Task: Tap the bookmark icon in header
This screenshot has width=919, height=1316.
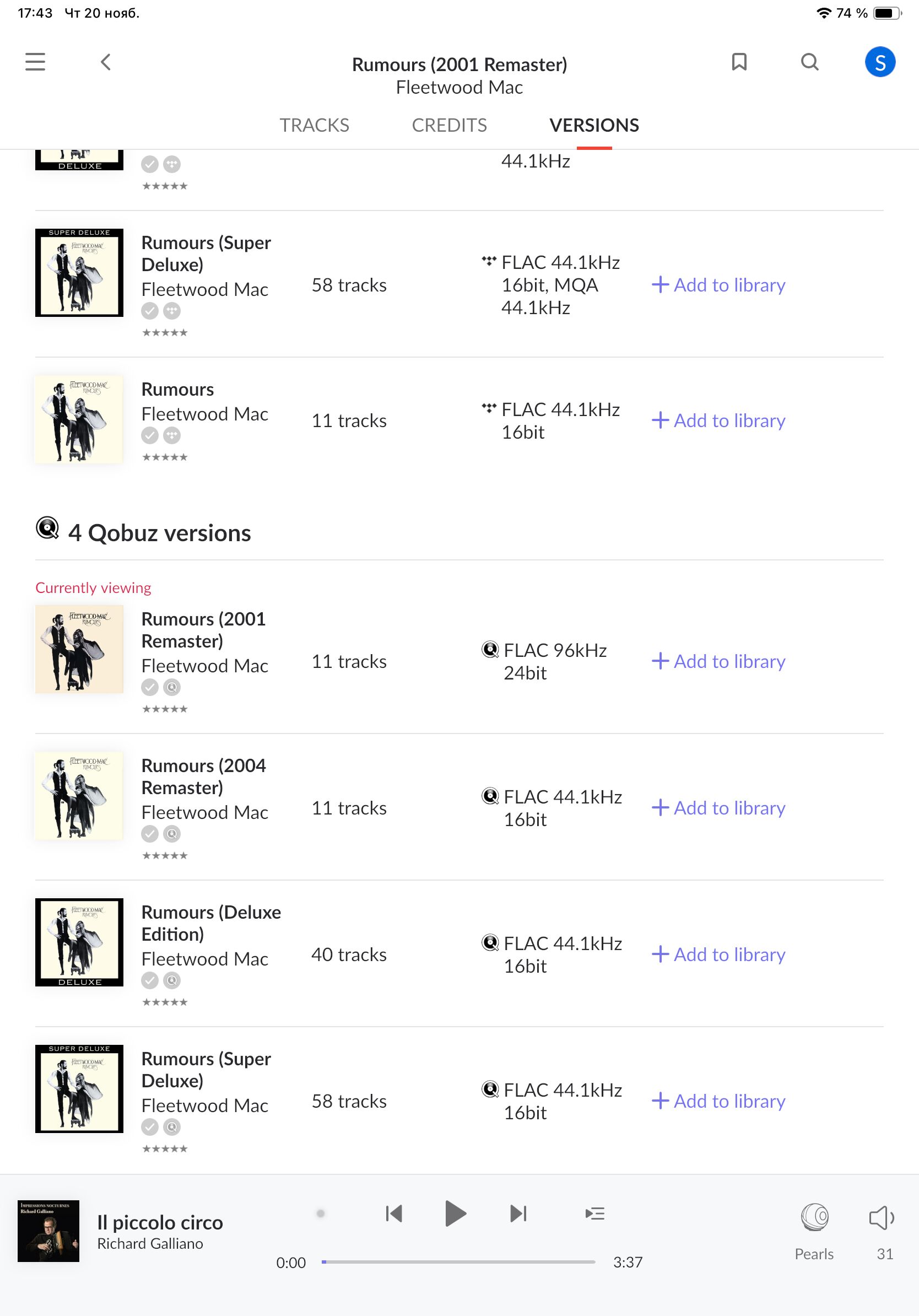Action: (x=739, y=62)
